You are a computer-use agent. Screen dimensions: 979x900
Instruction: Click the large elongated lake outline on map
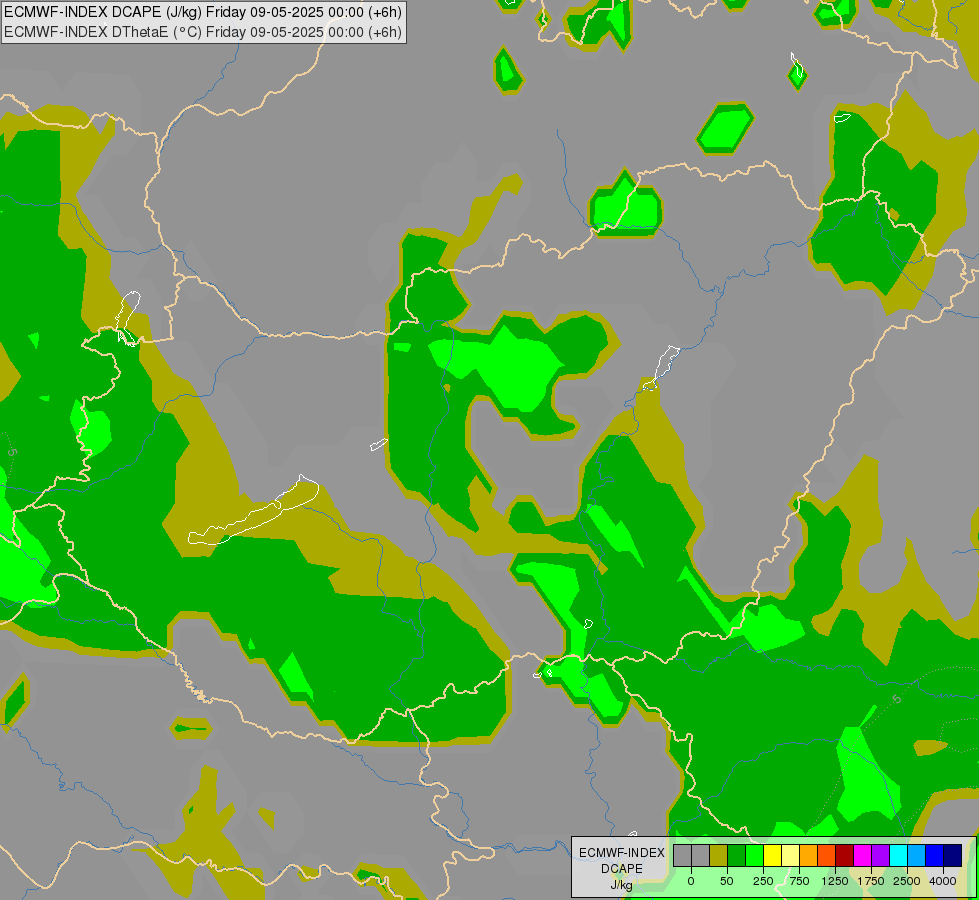[254, 511]
